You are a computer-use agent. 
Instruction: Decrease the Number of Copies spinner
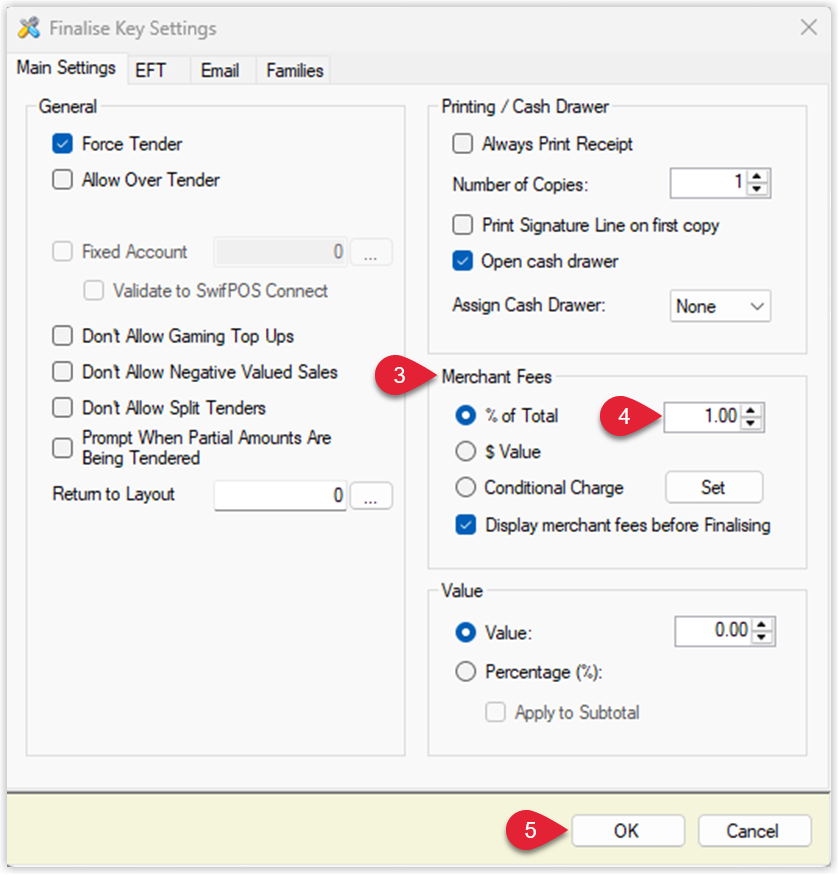pos(756,189)
